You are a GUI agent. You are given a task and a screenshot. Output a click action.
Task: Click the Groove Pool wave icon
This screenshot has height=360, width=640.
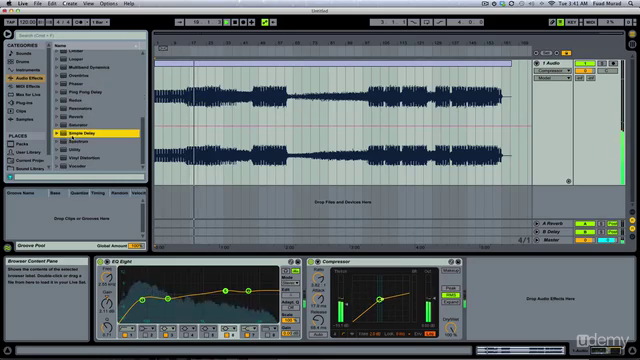click(8, 247)
